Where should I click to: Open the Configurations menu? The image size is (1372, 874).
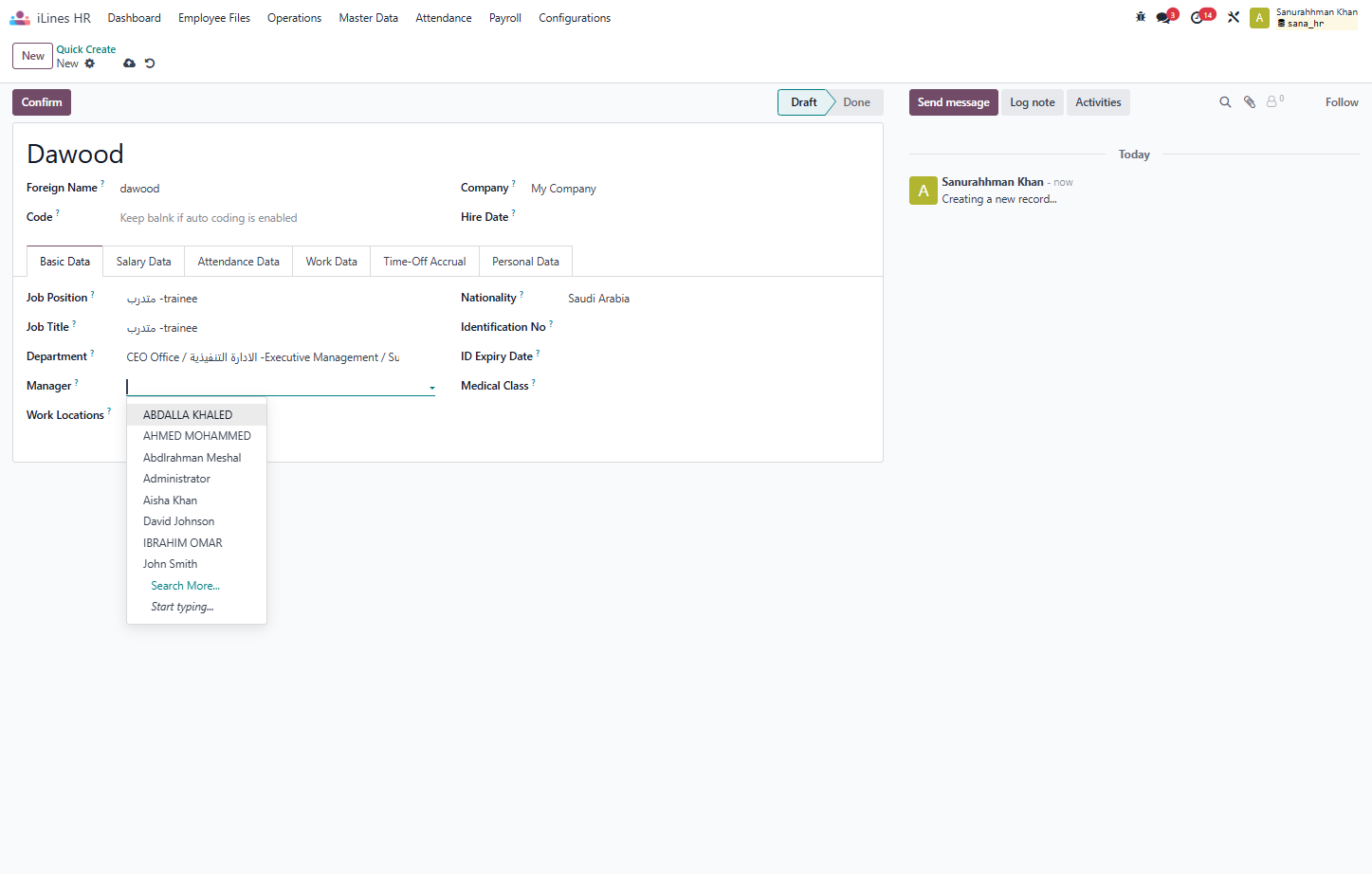[575, 18]
